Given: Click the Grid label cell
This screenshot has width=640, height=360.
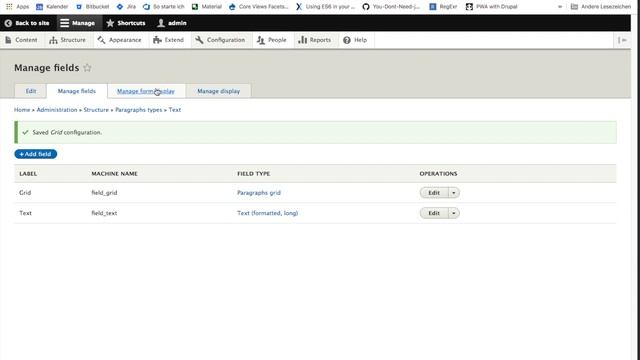Looking at the screenshot, I should (x=25, y=193).
